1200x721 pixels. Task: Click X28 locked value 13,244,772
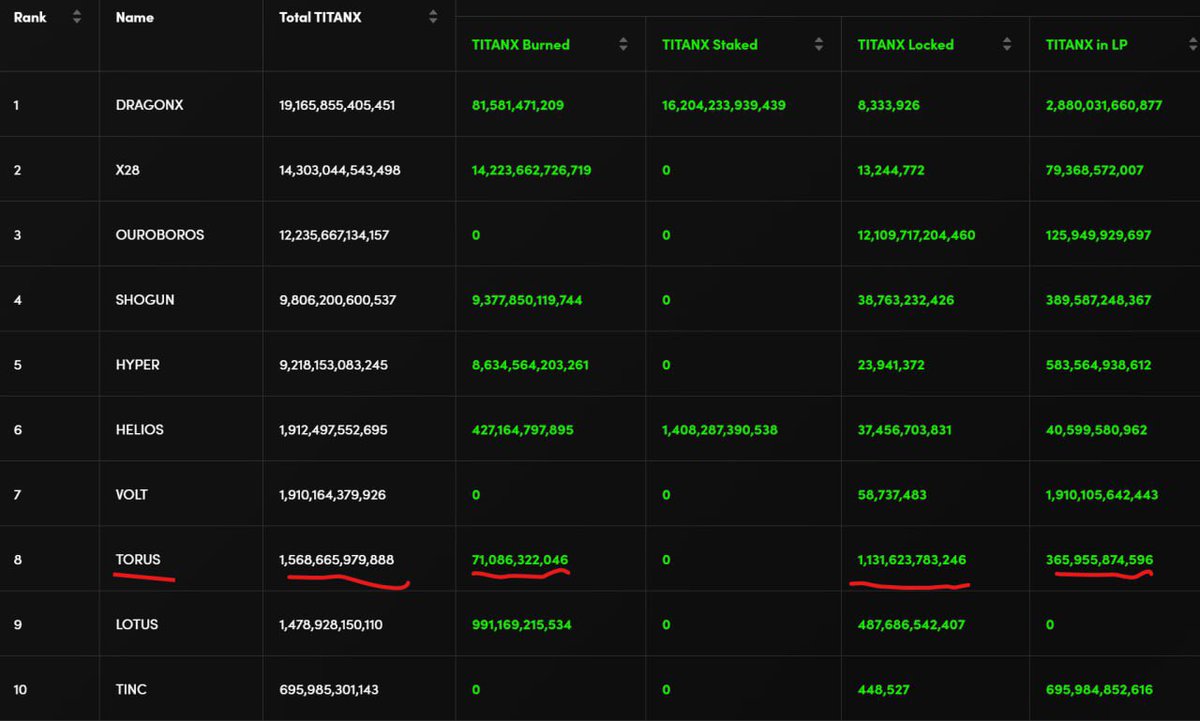pos(893,170)
